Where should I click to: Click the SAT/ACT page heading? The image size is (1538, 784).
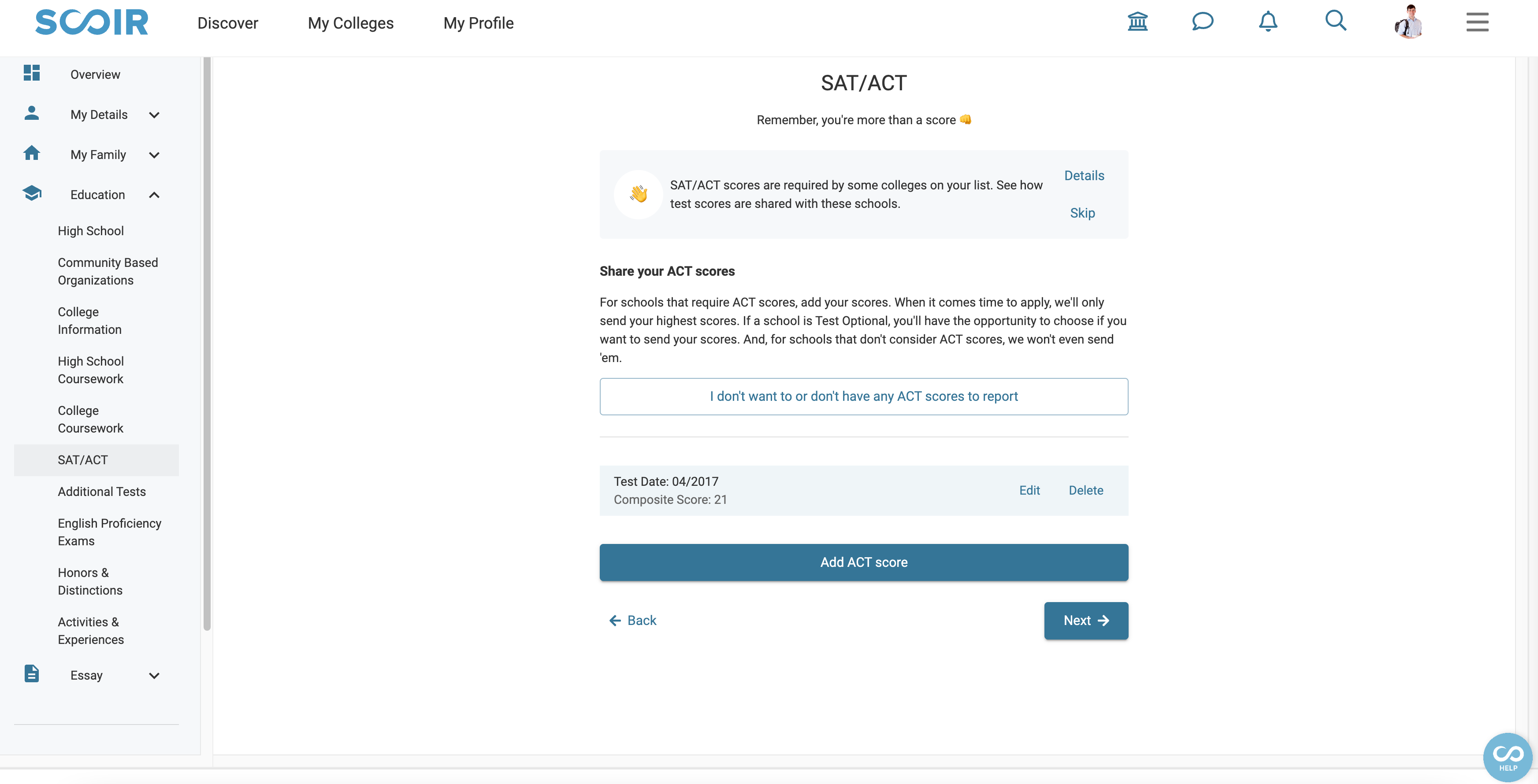[863, 83]
